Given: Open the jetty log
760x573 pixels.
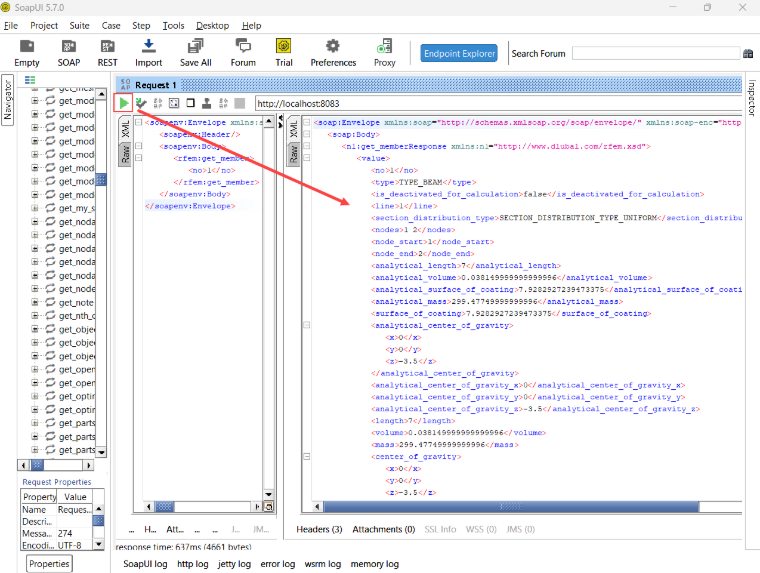Looking at the screenshot, I should (x=234, y=564).
